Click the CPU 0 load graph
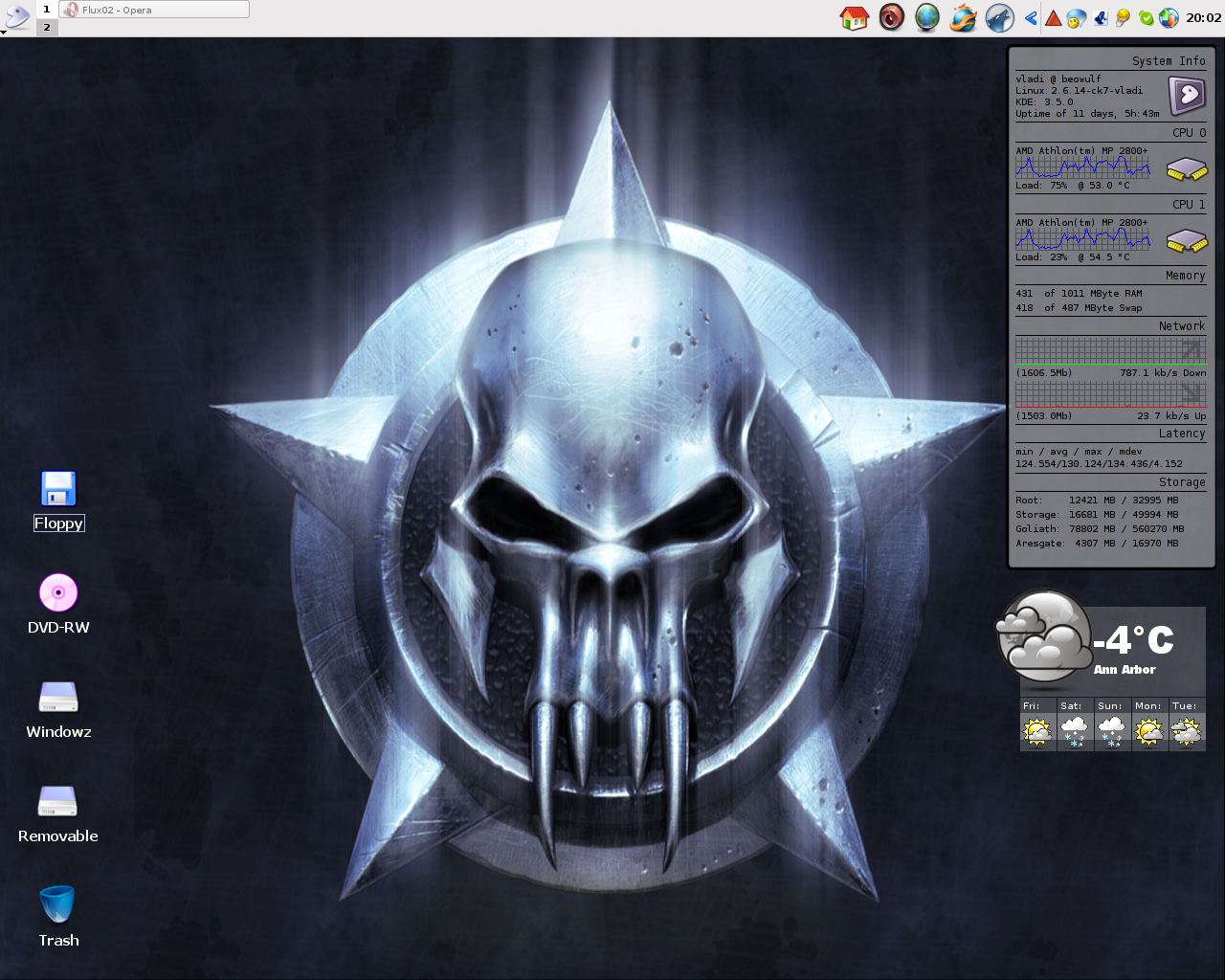This screenshot has width=1225, height=980. click(x=1082, y=167)
